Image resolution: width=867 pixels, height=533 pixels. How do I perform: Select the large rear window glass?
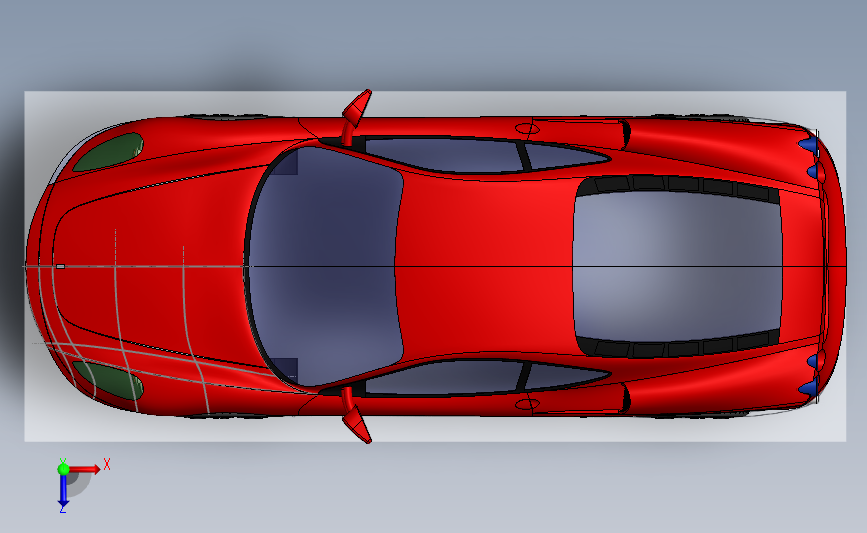(x=677, y=266)
